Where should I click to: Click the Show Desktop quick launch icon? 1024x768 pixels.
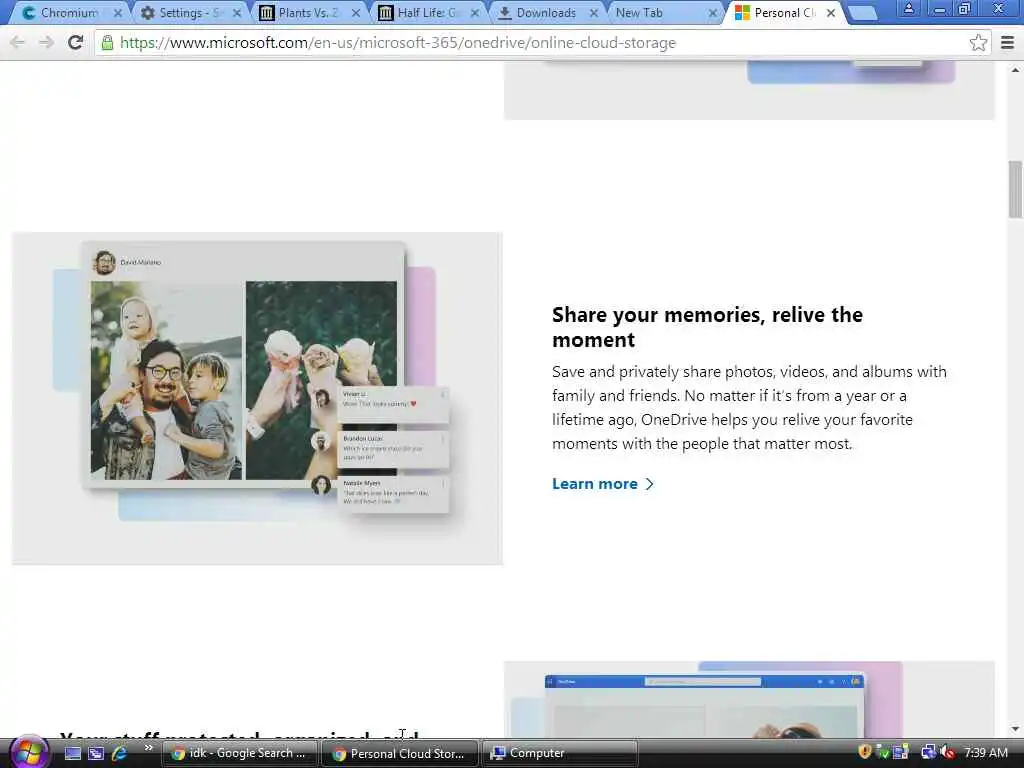click(x=72, y=753)
